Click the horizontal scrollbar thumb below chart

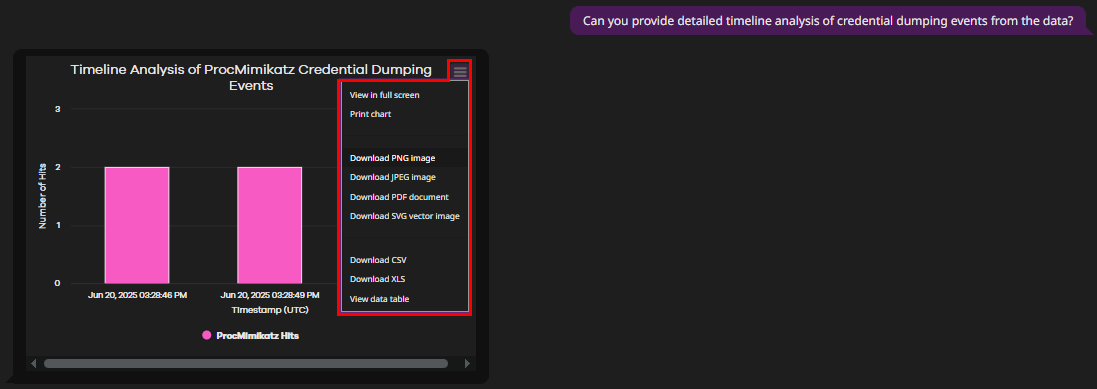pos(246,364)
